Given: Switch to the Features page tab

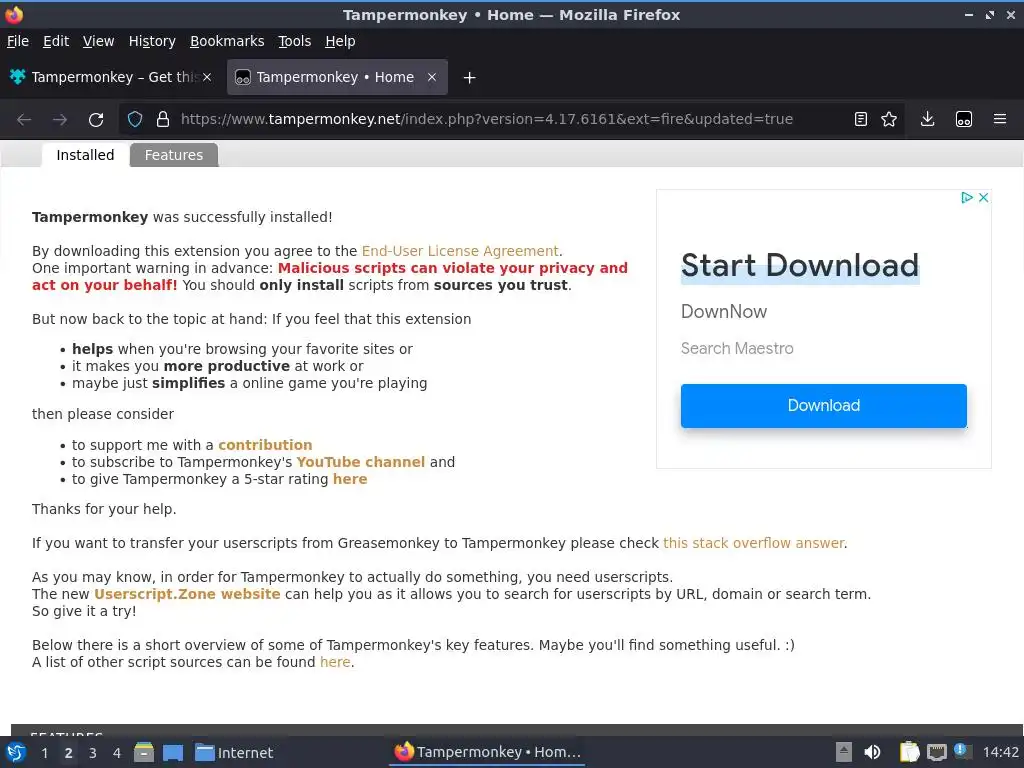Looking at the screenshot, I should pos(174,155).
